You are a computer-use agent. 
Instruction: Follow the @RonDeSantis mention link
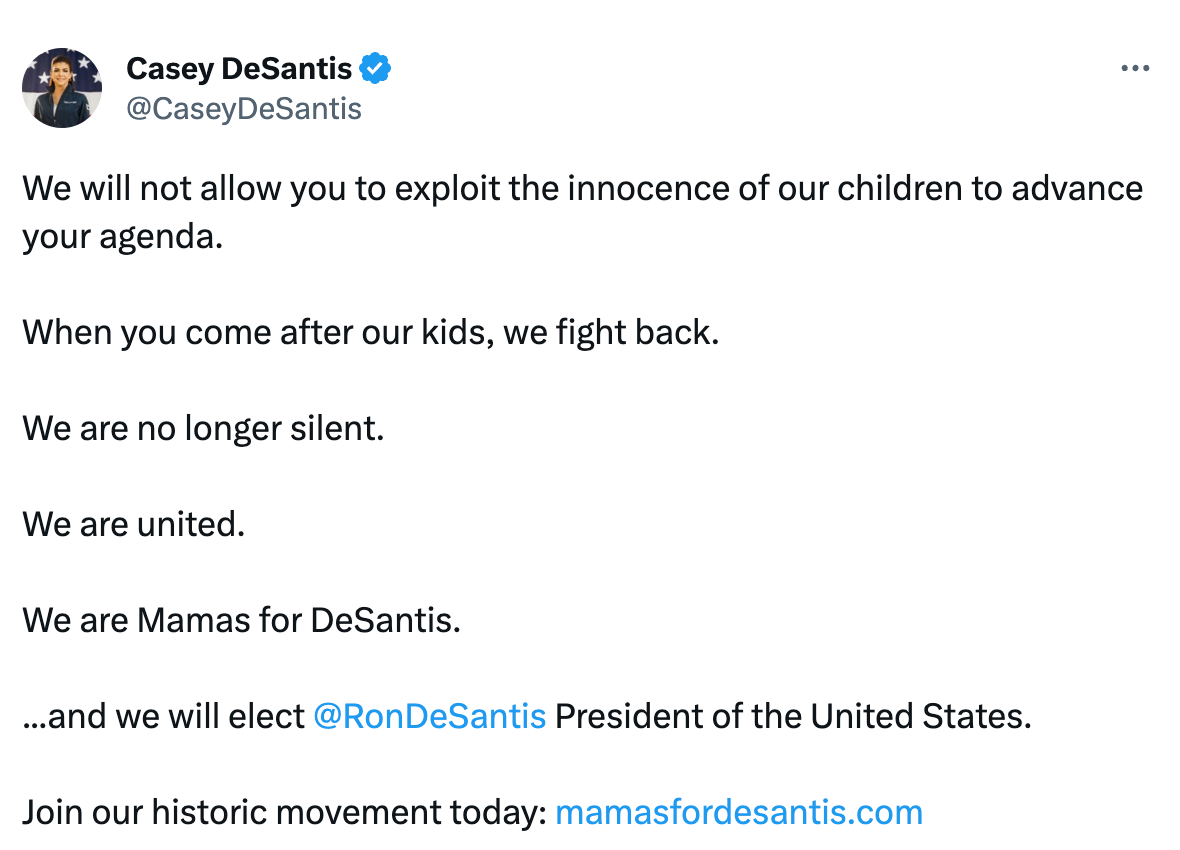[429, 716]
